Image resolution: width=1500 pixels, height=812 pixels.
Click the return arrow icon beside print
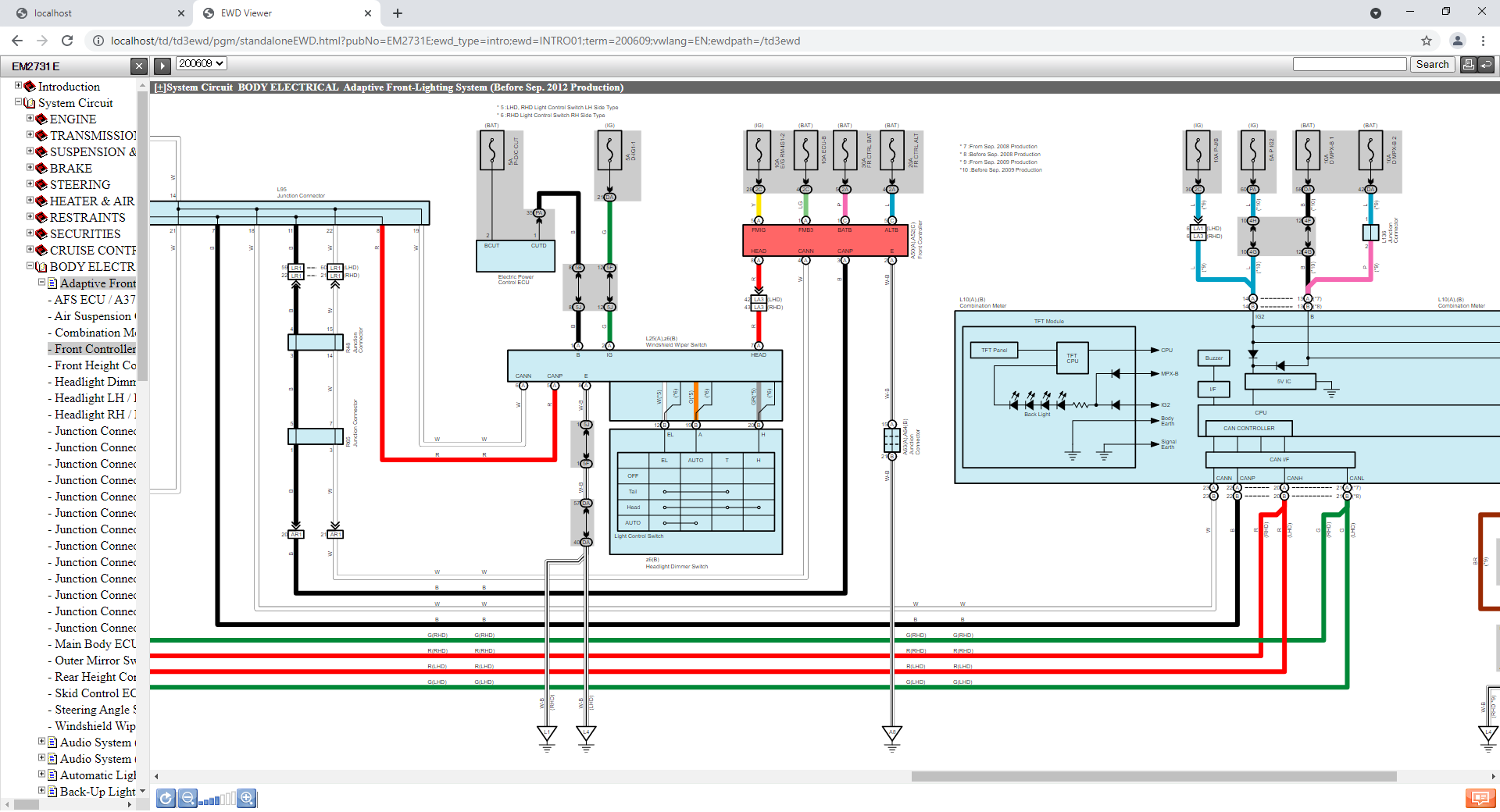coord(1486,65)
